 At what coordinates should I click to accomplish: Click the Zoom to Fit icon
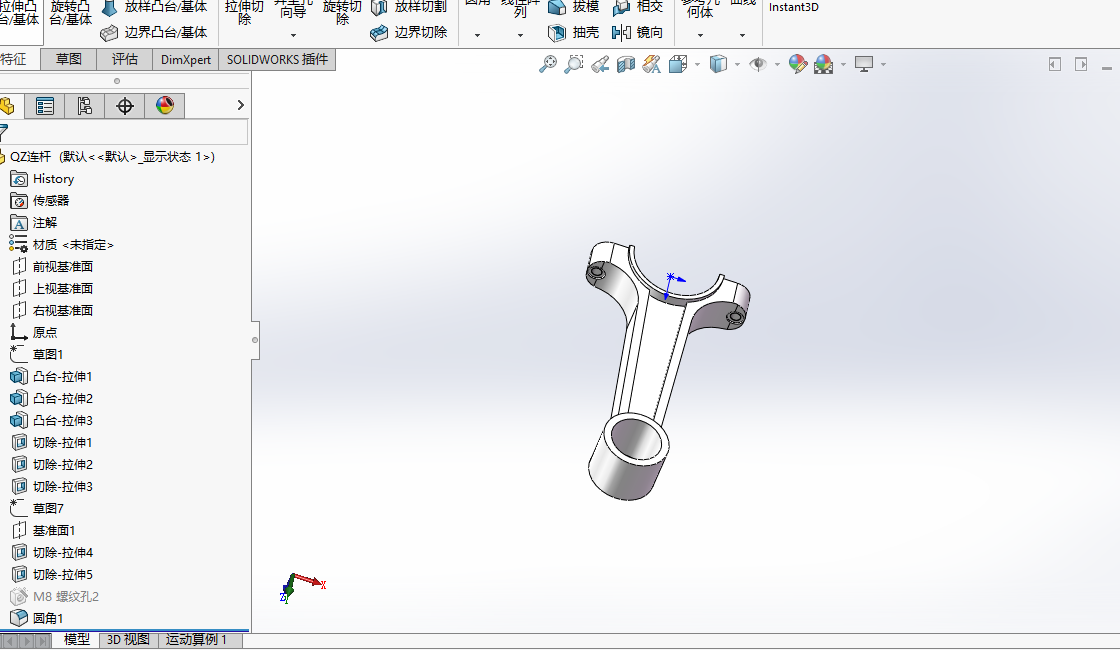click(548, 63)
